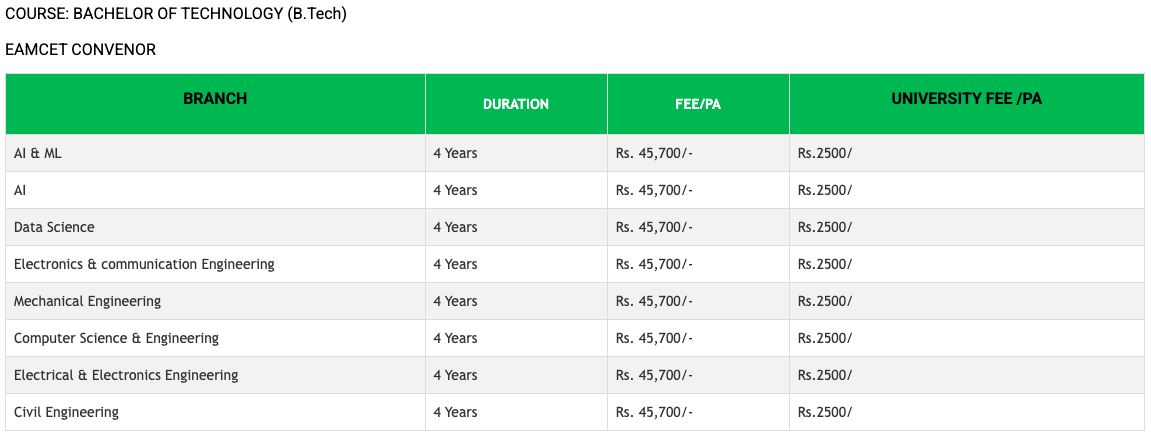The height and width of the screenshot is (432, 1151).
Task: Select the Civil Engineering branch cell
Action: coord(66,412)
